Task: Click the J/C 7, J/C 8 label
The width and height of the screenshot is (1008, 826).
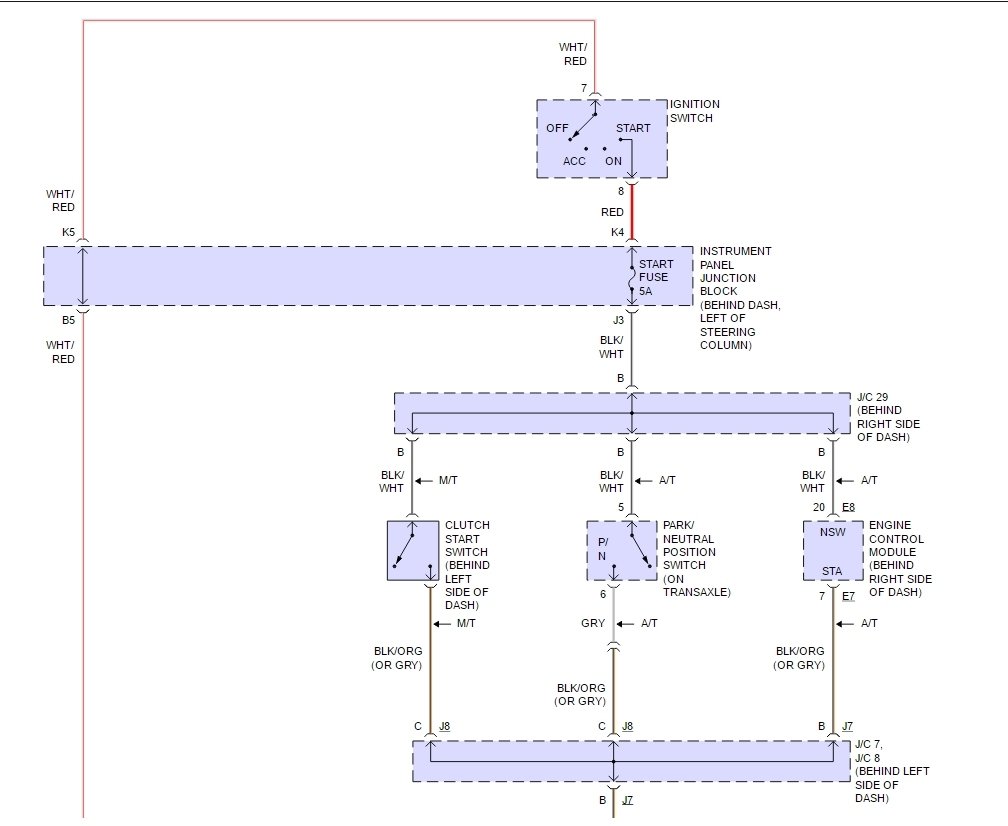Action: pos(892,771)
